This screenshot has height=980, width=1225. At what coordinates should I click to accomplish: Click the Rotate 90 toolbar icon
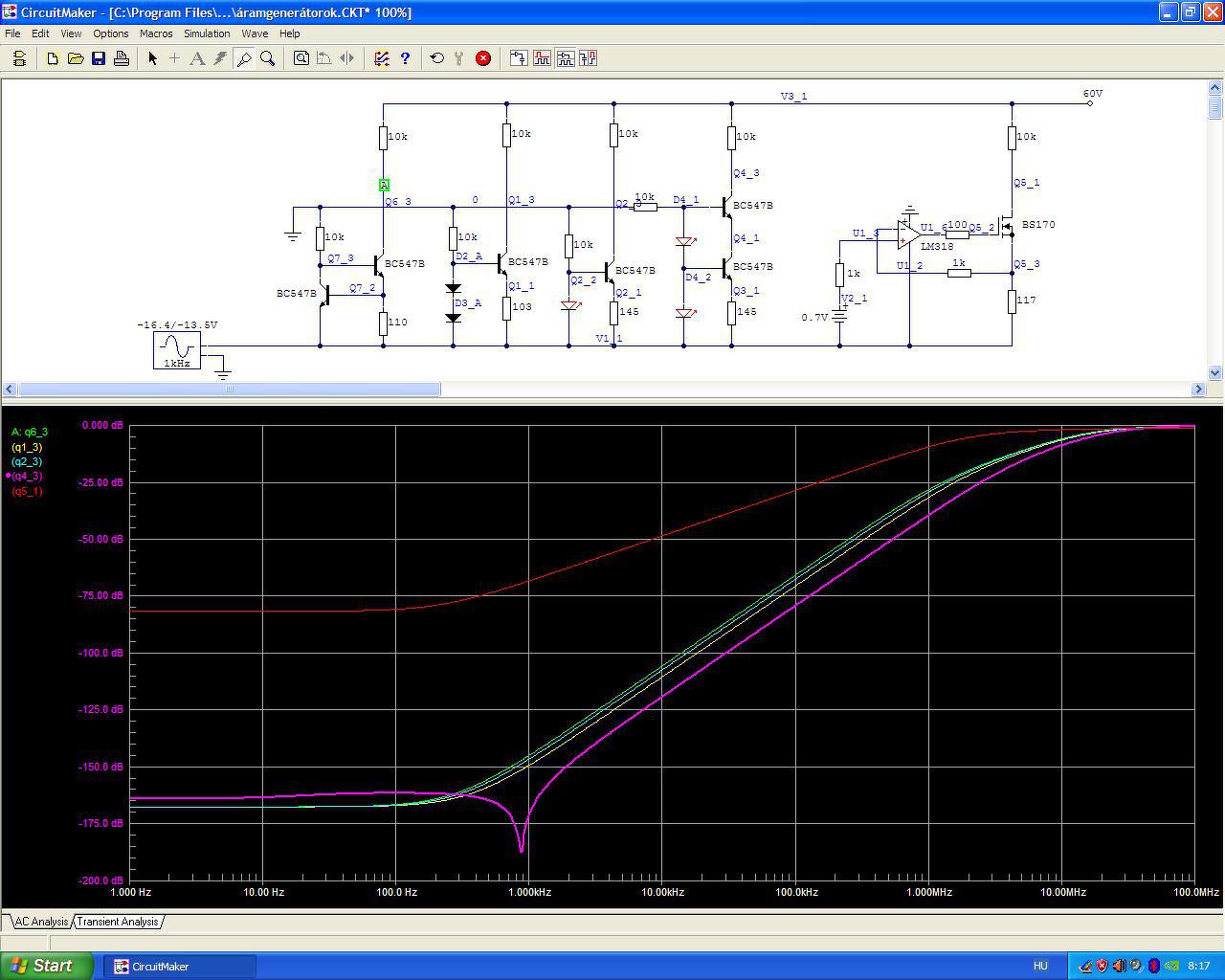point(324,58)
